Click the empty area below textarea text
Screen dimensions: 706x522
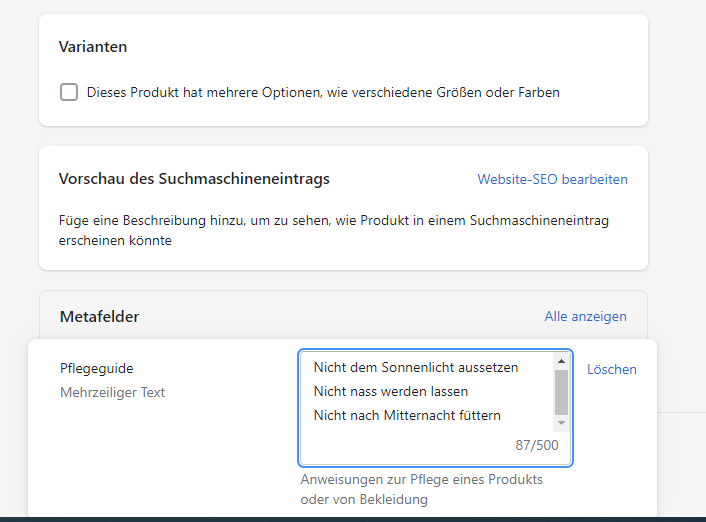405,446
